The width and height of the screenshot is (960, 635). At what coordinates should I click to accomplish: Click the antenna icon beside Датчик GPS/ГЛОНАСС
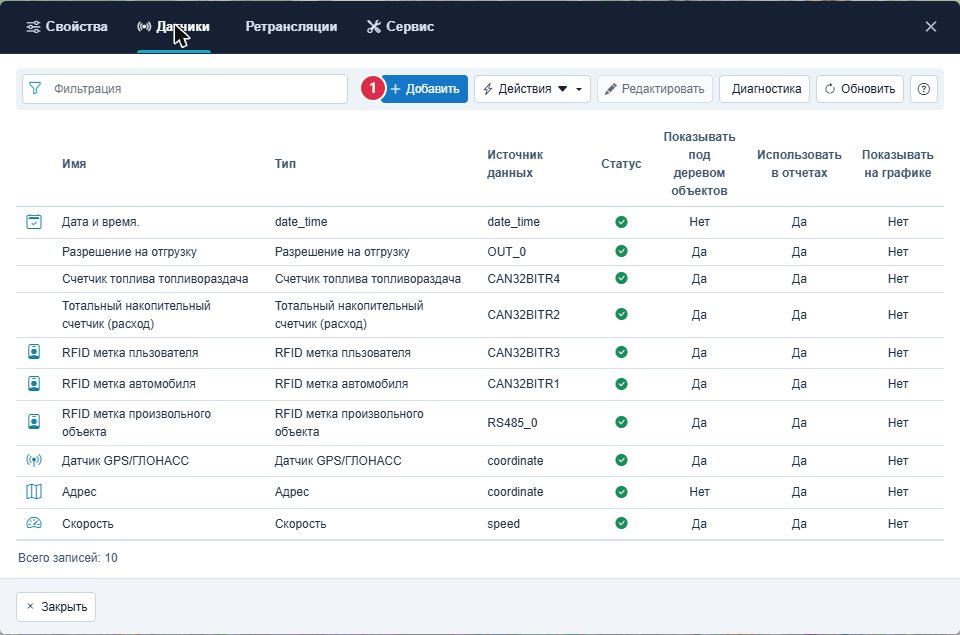(x=34, y=460)
